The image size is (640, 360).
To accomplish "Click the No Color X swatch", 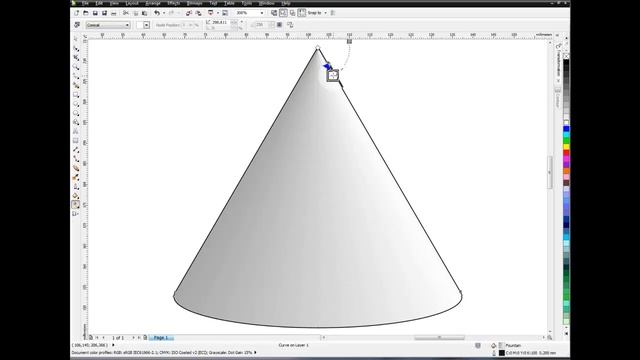I will point(566,56).
